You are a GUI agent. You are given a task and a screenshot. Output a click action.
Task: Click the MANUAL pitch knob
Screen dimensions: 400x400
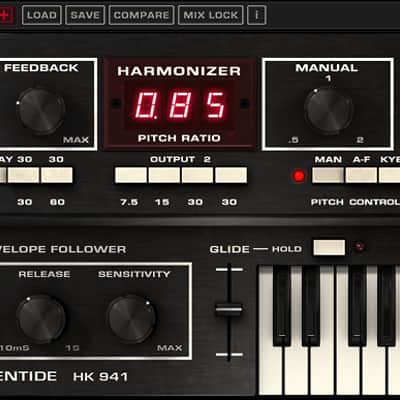point(329,111)
